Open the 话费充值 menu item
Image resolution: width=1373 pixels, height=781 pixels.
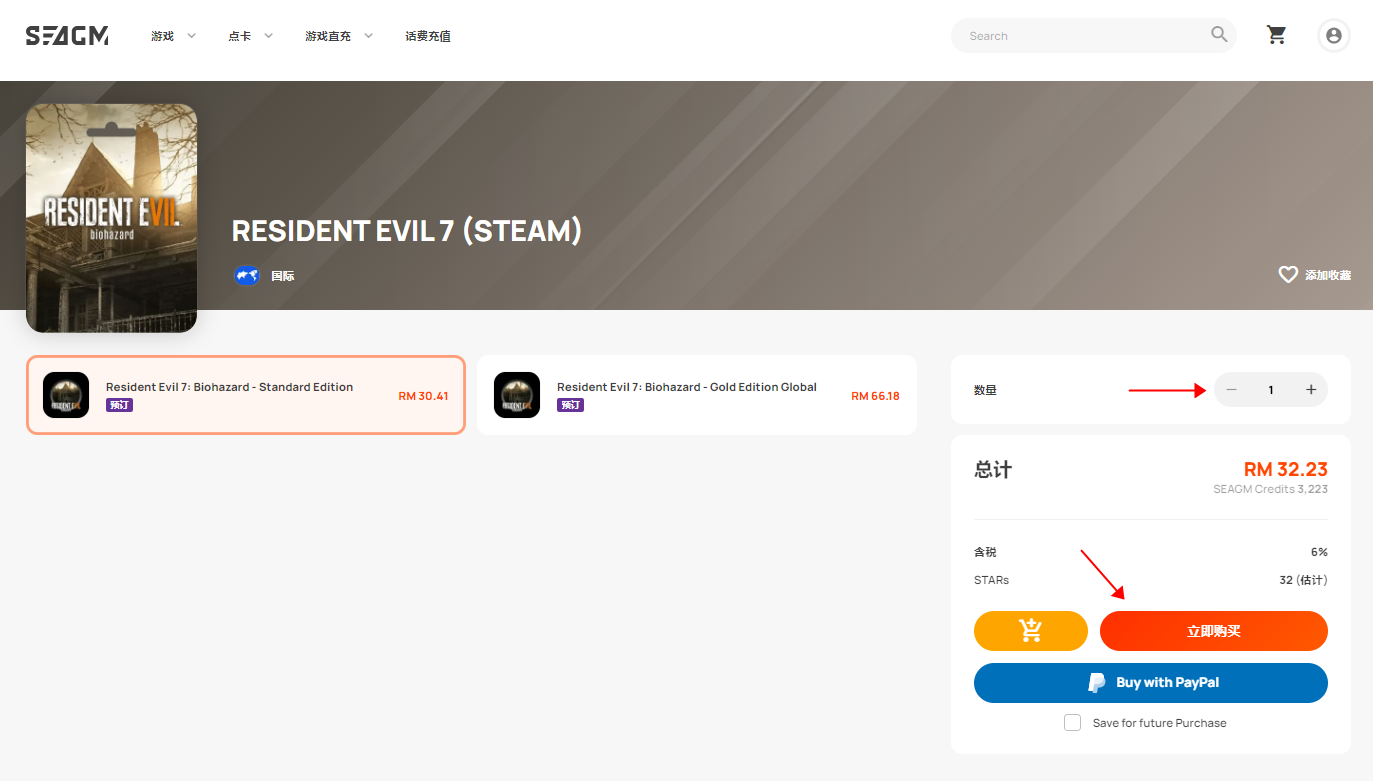(428, 36)
